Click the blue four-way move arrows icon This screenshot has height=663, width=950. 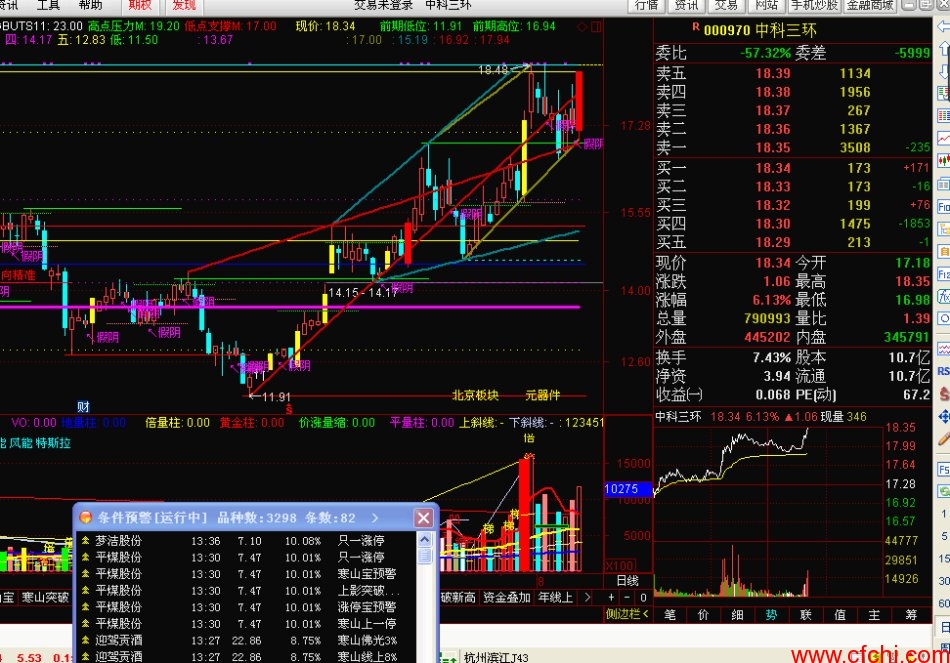[x=943, y=416]
